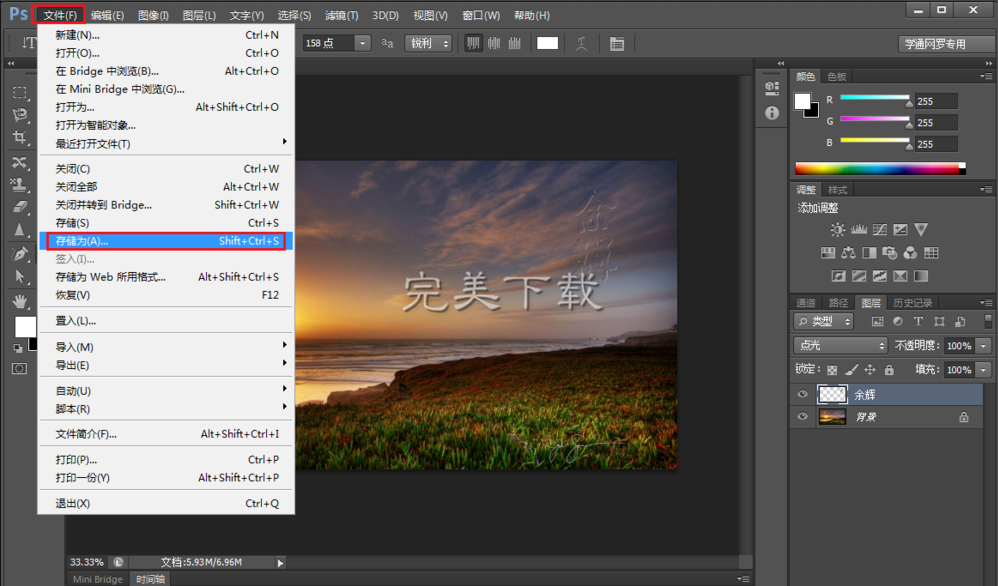Switch to the 历史记录 tab
The width and height of the screenshot is (998, 586).
(x=911, y=303)
